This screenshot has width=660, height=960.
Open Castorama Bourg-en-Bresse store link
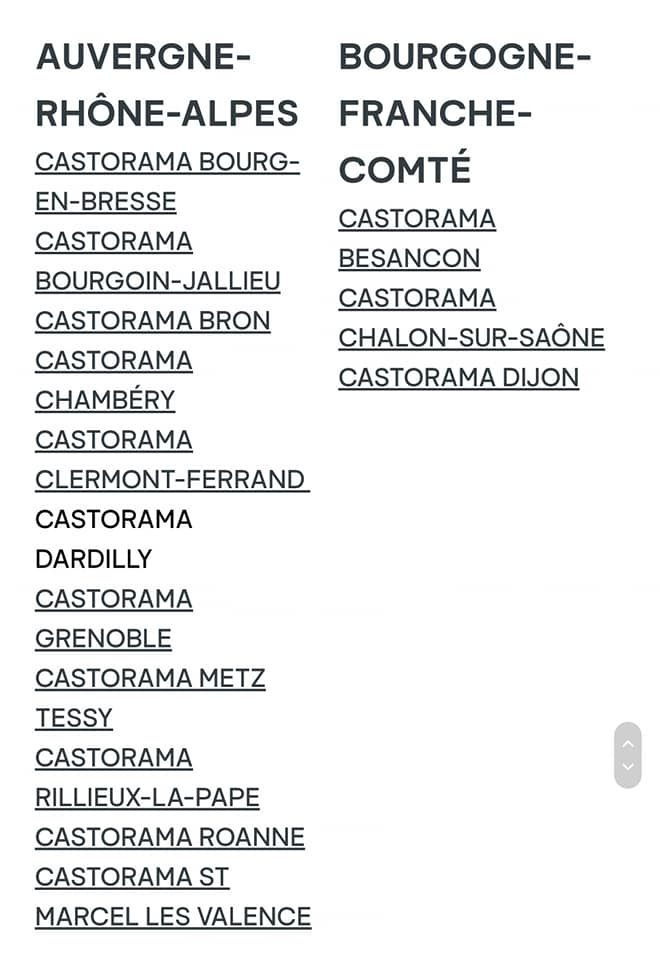coord(167,182)
